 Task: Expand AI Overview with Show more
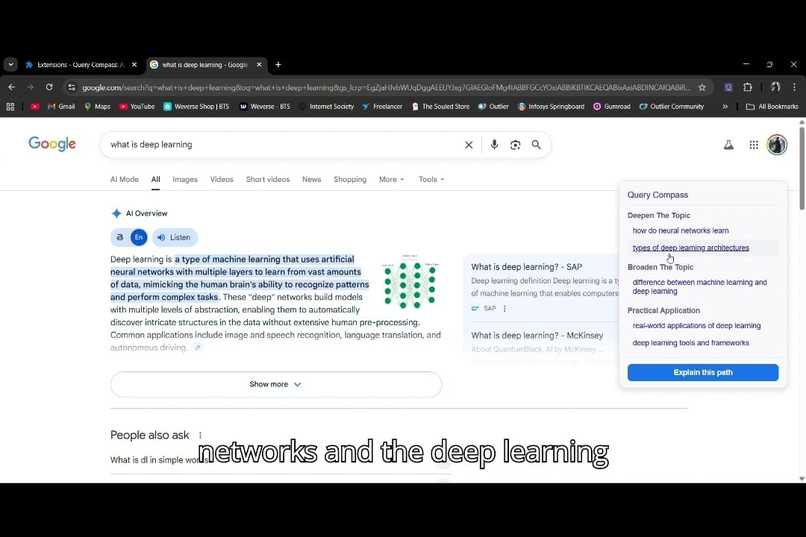tap(276, 384)
